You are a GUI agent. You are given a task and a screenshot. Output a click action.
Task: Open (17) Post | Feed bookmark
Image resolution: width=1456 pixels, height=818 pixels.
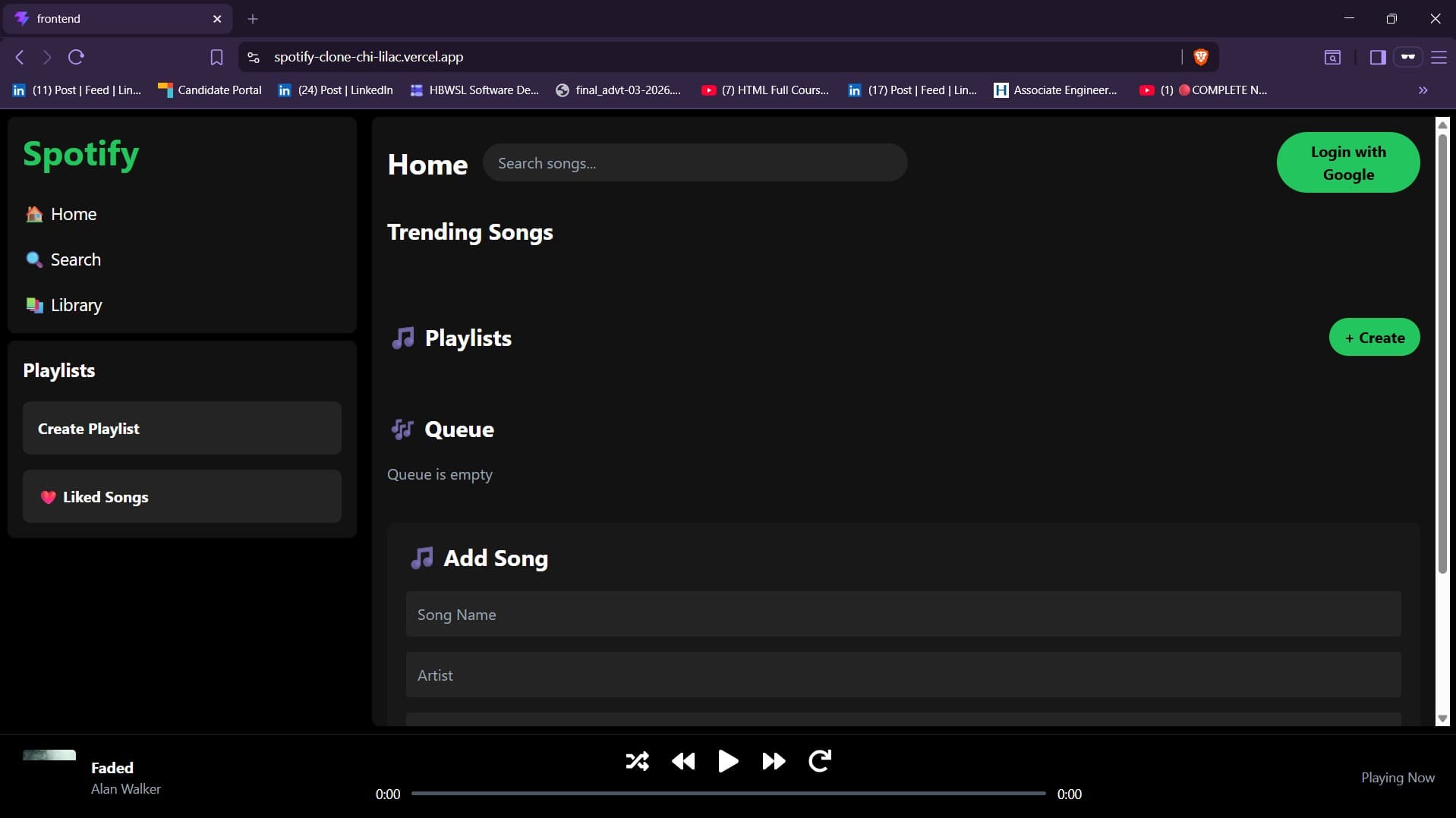pyautogui.click(x=912, y=90)
